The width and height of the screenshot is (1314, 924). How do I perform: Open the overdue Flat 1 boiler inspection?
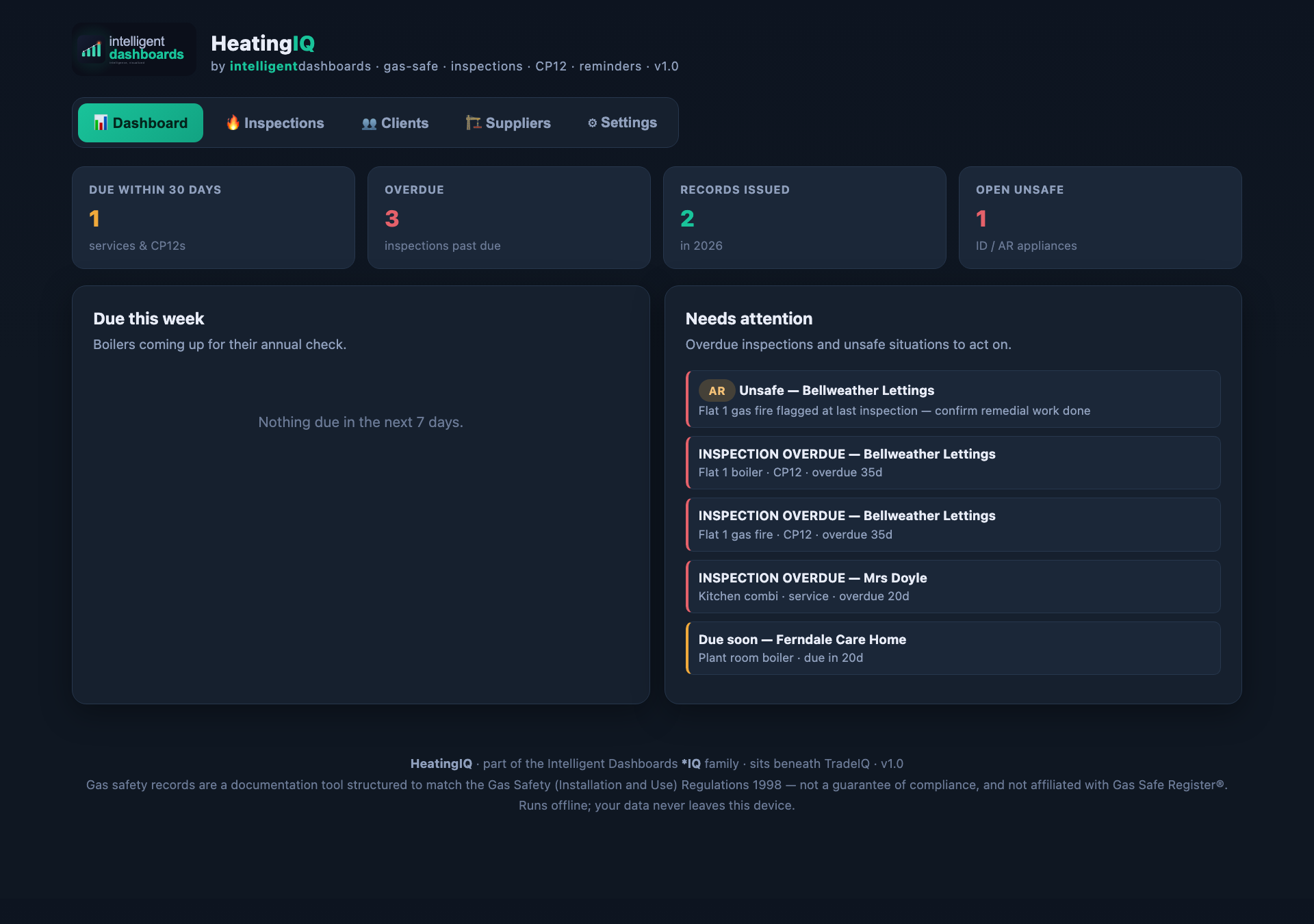click(x=953, y=463)
